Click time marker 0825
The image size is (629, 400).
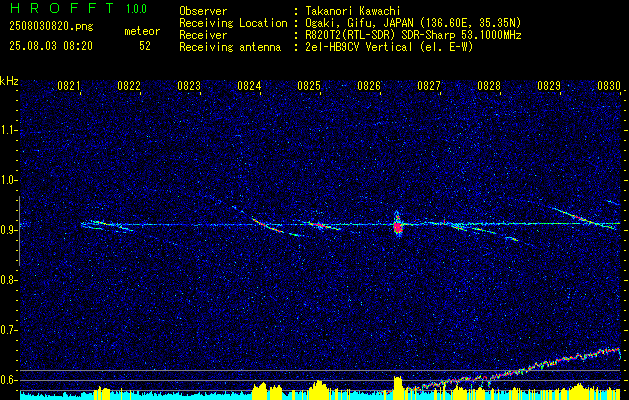309,86
